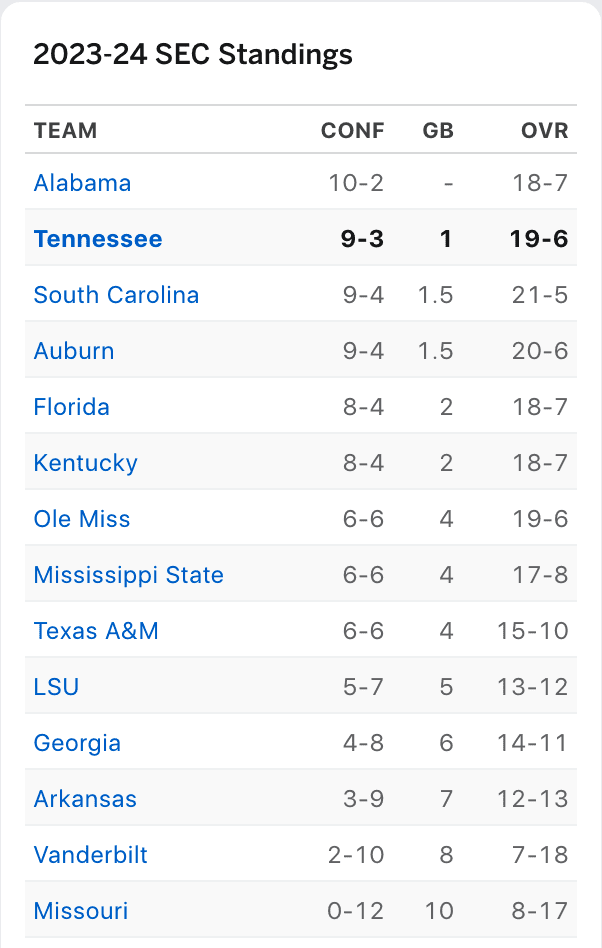Screen dimensions: 602x948
Task: Open the LSU team page
Action: point(56,687)
